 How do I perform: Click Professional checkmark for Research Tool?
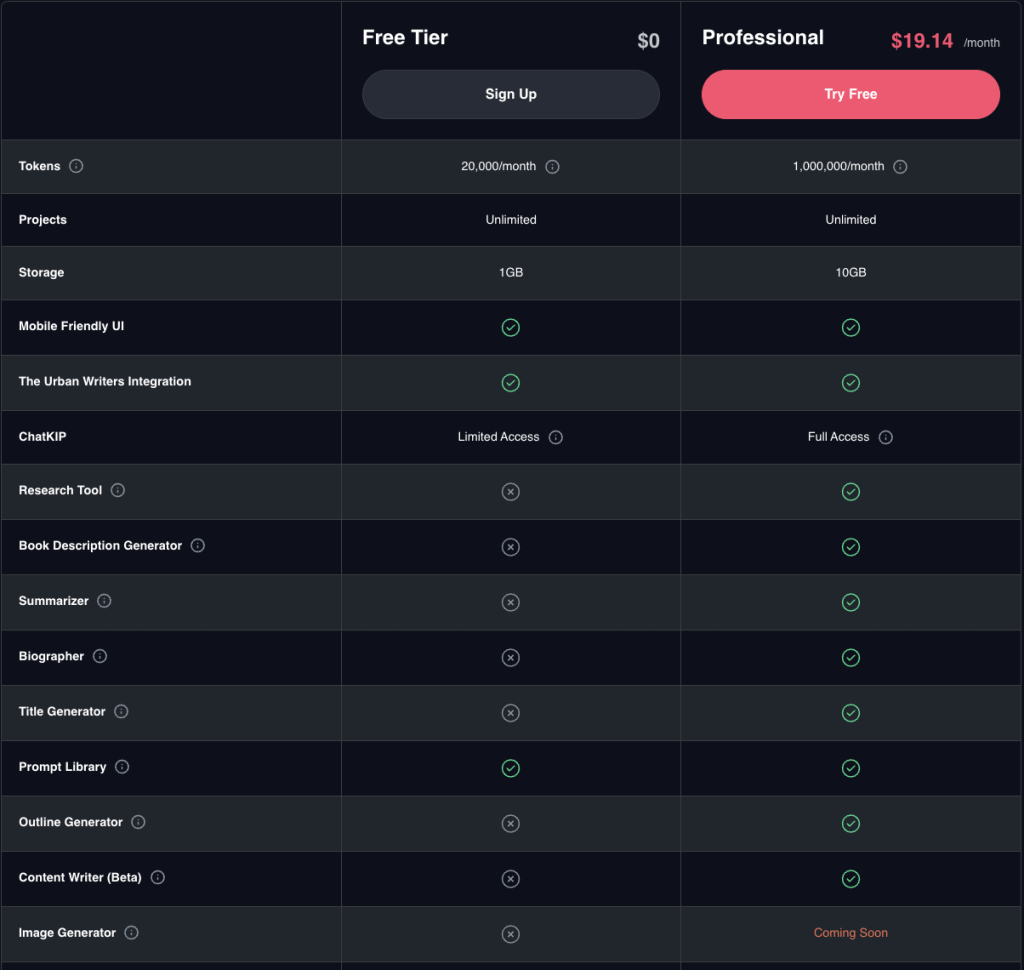click(x=851, y=492)
